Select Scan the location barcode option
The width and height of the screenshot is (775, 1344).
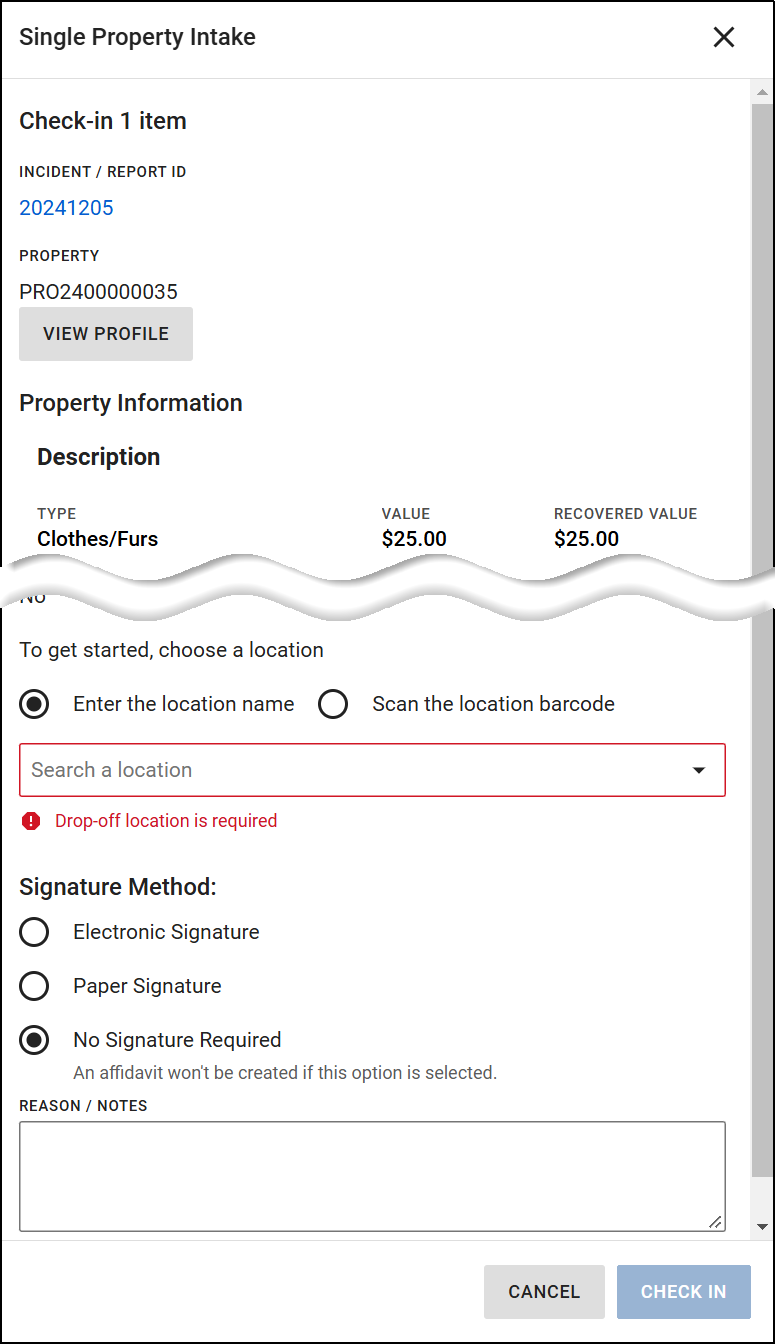pos(333,704)
